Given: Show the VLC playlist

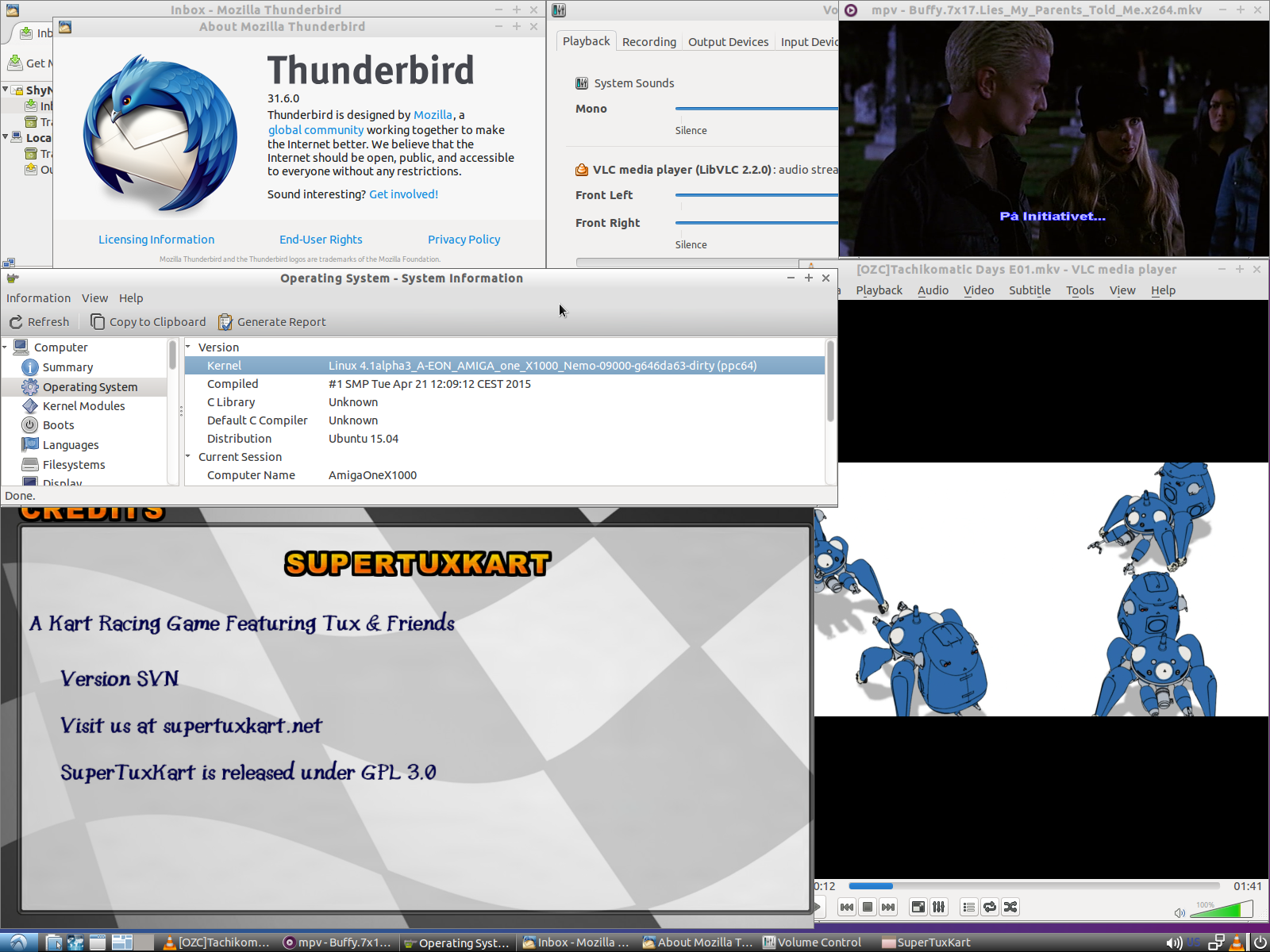Looking at the screenshot, I should coord(968,907).
